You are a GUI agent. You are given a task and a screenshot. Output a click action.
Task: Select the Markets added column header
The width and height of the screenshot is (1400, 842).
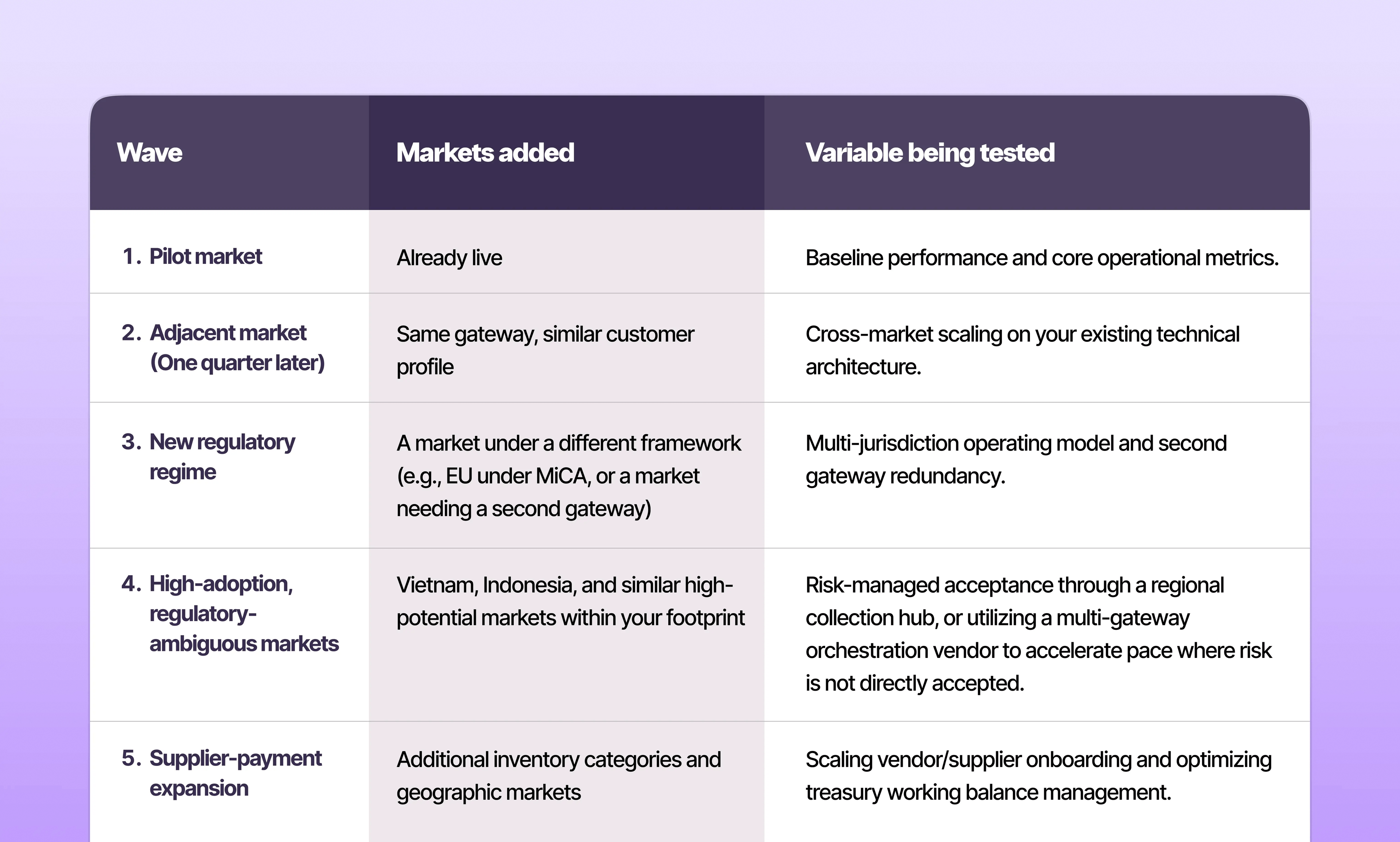tap(485, 153)
